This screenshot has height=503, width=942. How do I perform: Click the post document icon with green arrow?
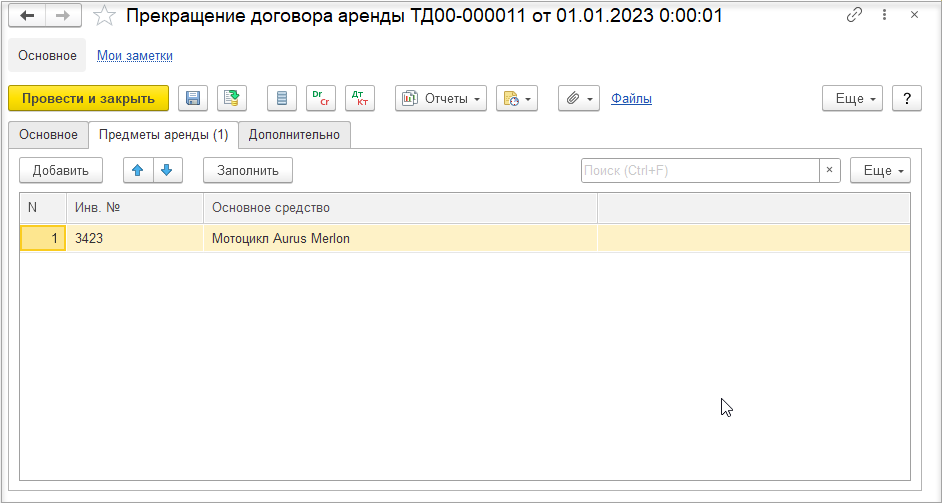(232, 99)
